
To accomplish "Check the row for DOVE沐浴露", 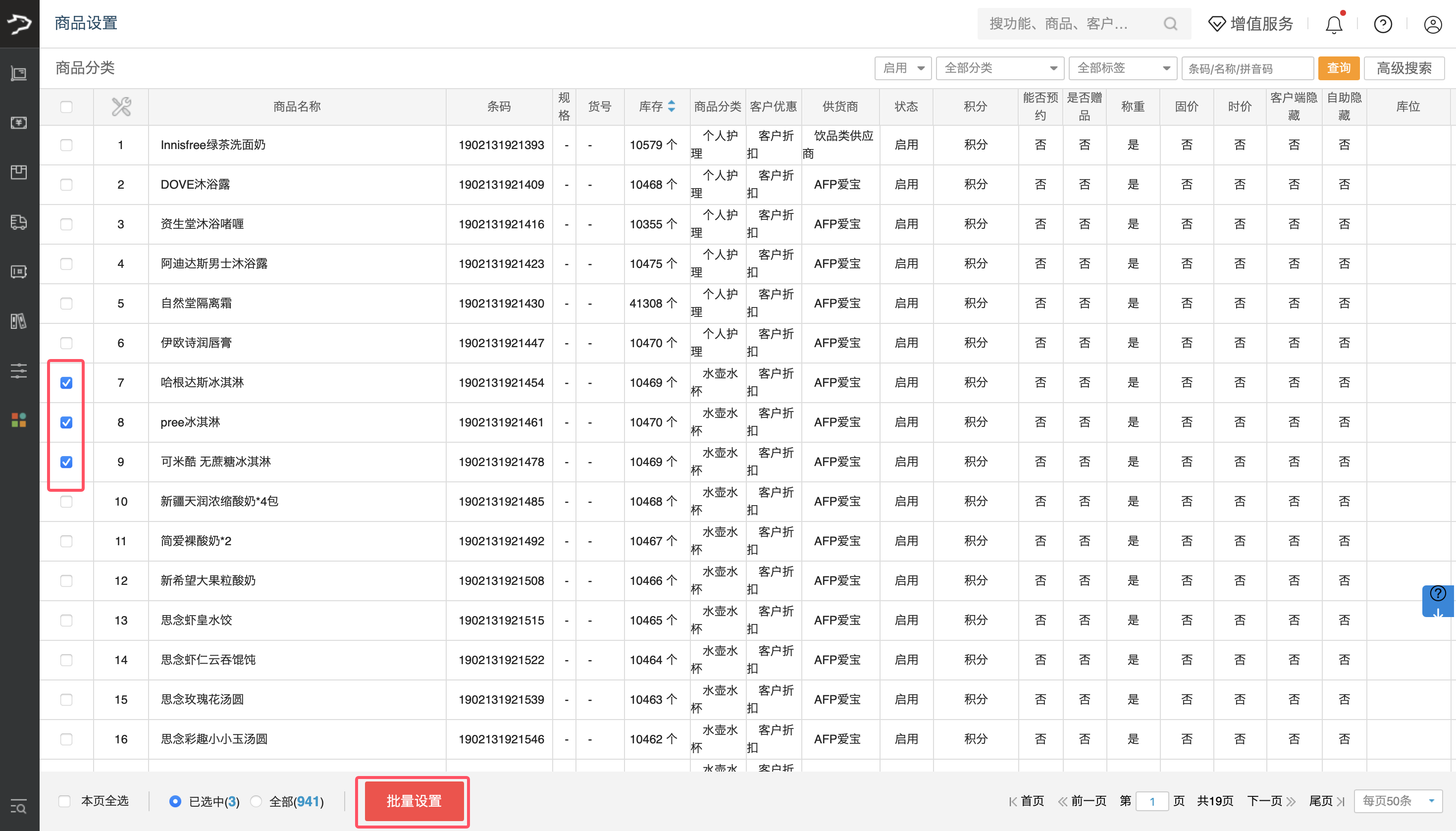I will tap(66, 184).
